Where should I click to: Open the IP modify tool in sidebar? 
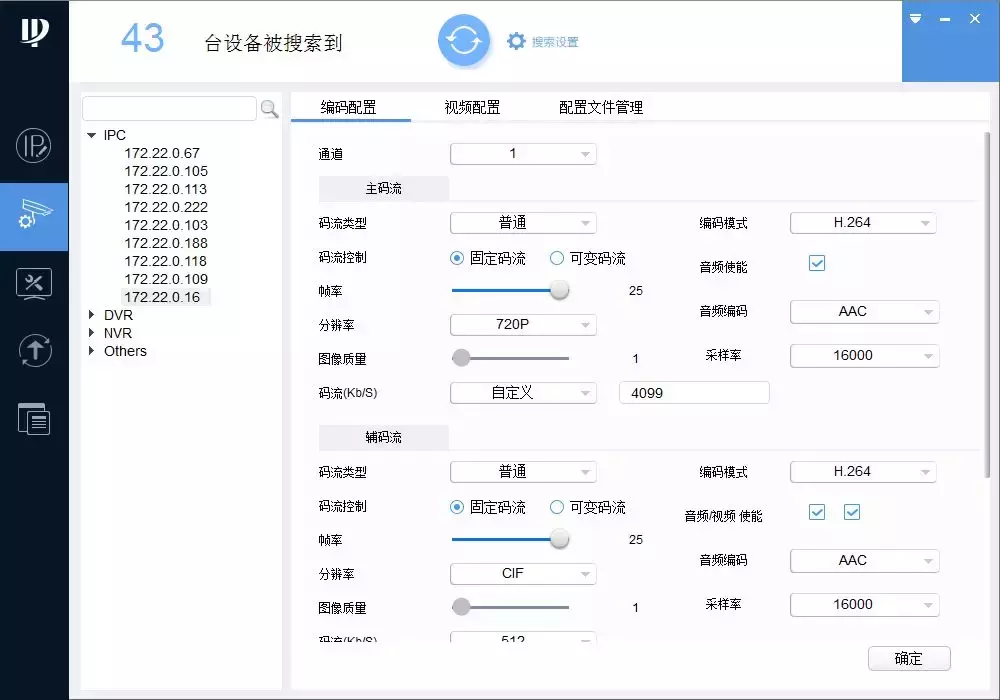click(x=34, y=146)
